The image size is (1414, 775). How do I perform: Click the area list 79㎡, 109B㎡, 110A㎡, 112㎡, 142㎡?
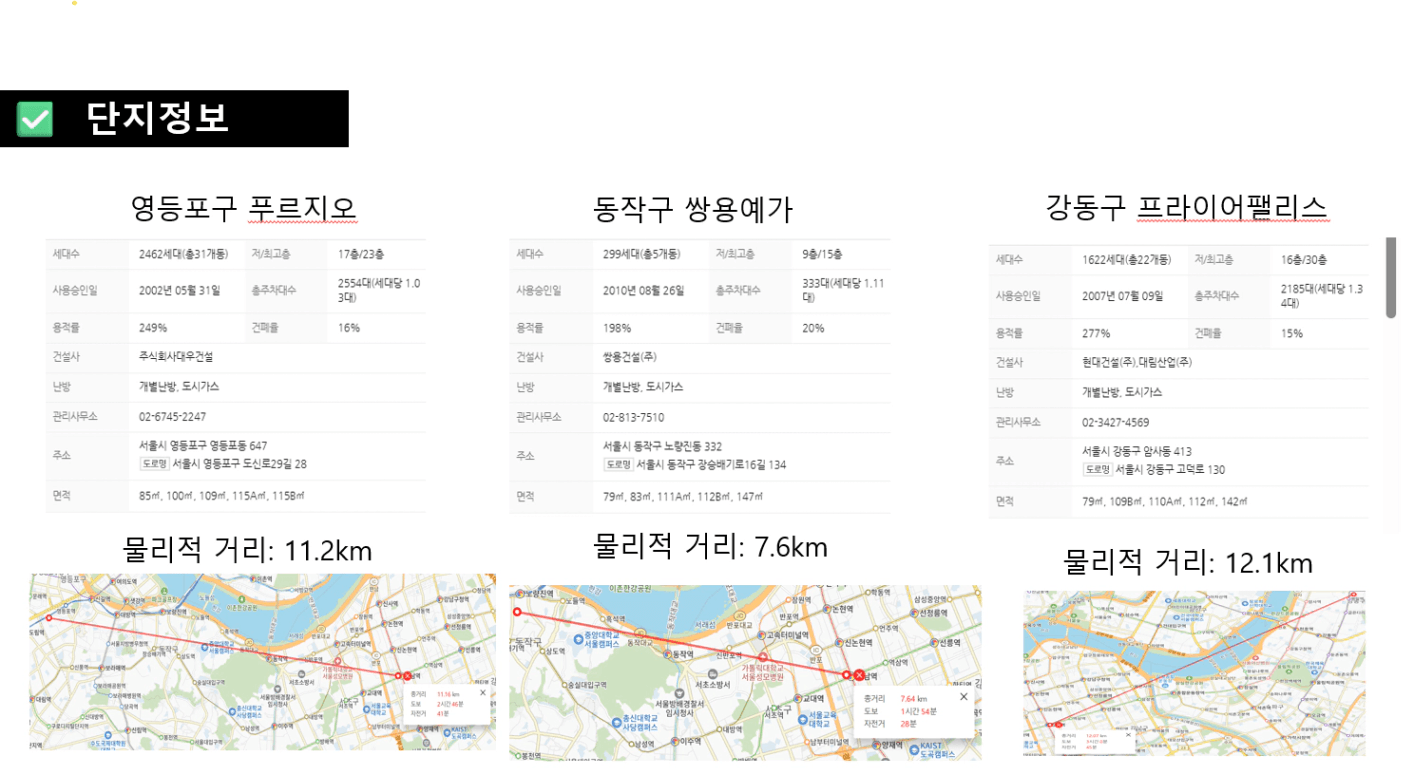1164,502
